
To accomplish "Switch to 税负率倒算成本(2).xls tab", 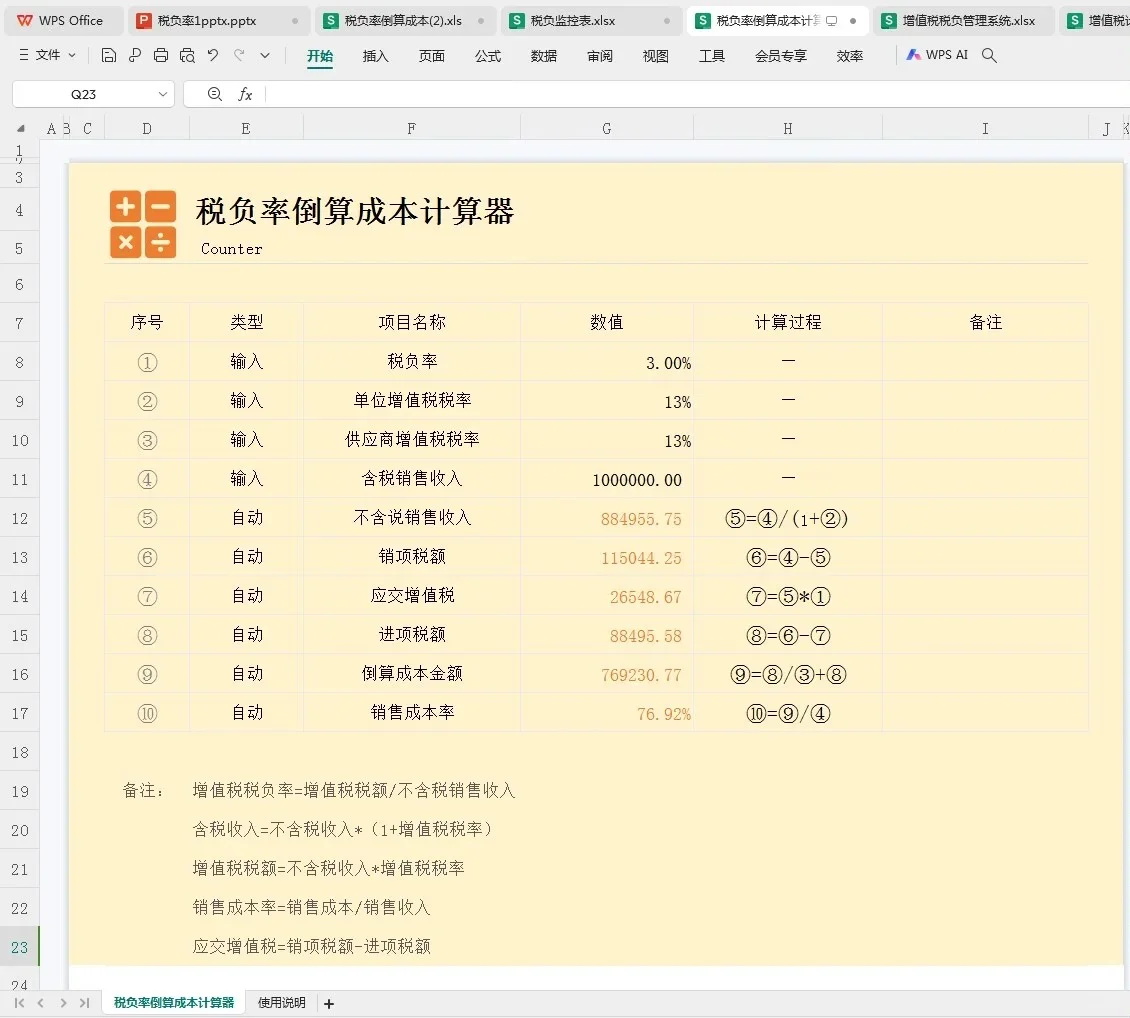I will pos(404,21).
